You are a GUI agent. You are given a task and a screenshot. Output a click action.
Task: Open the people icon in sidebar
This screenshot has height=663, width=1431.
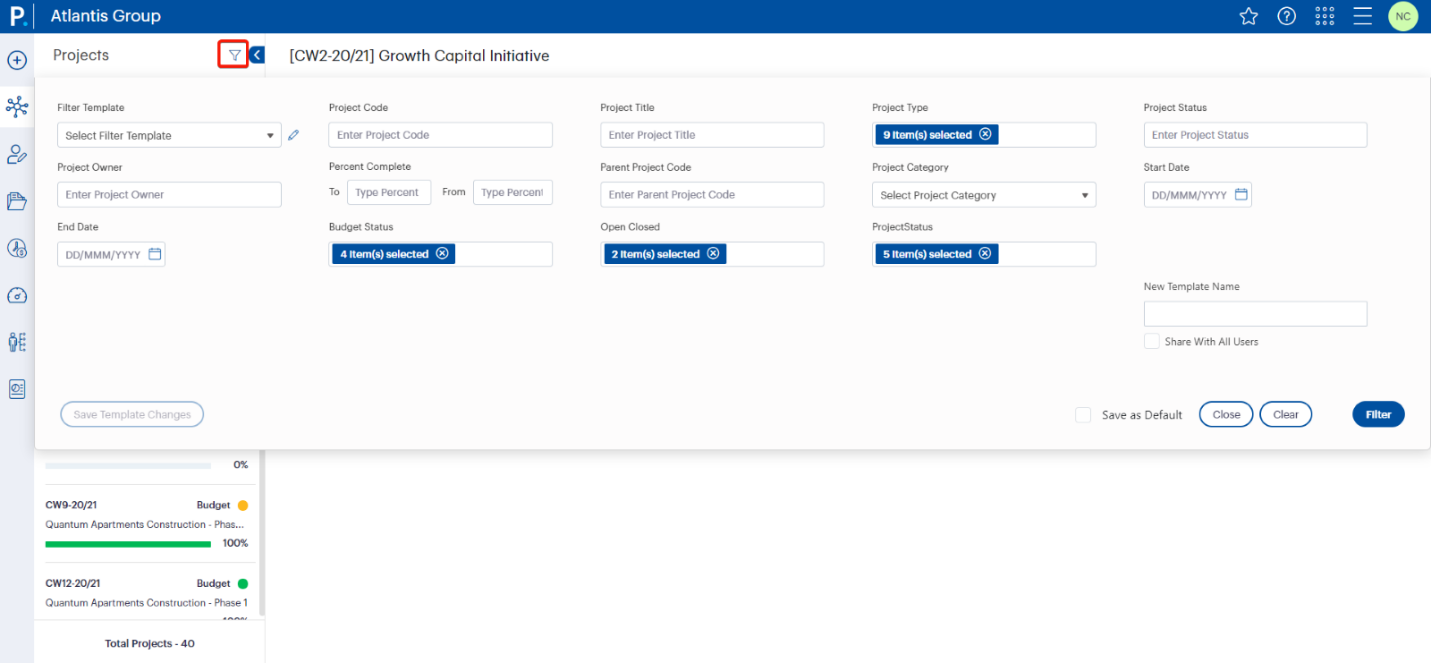[17, 153]
